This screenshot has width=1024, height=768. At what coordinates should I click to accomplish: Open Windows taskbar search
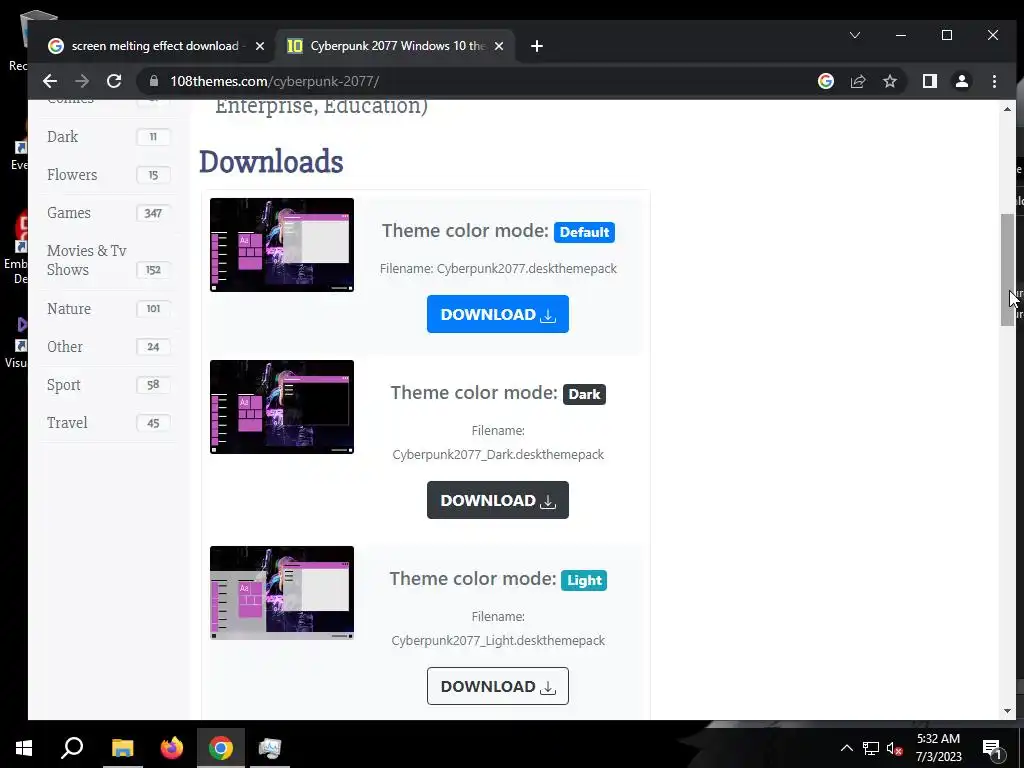click(72, 748)
